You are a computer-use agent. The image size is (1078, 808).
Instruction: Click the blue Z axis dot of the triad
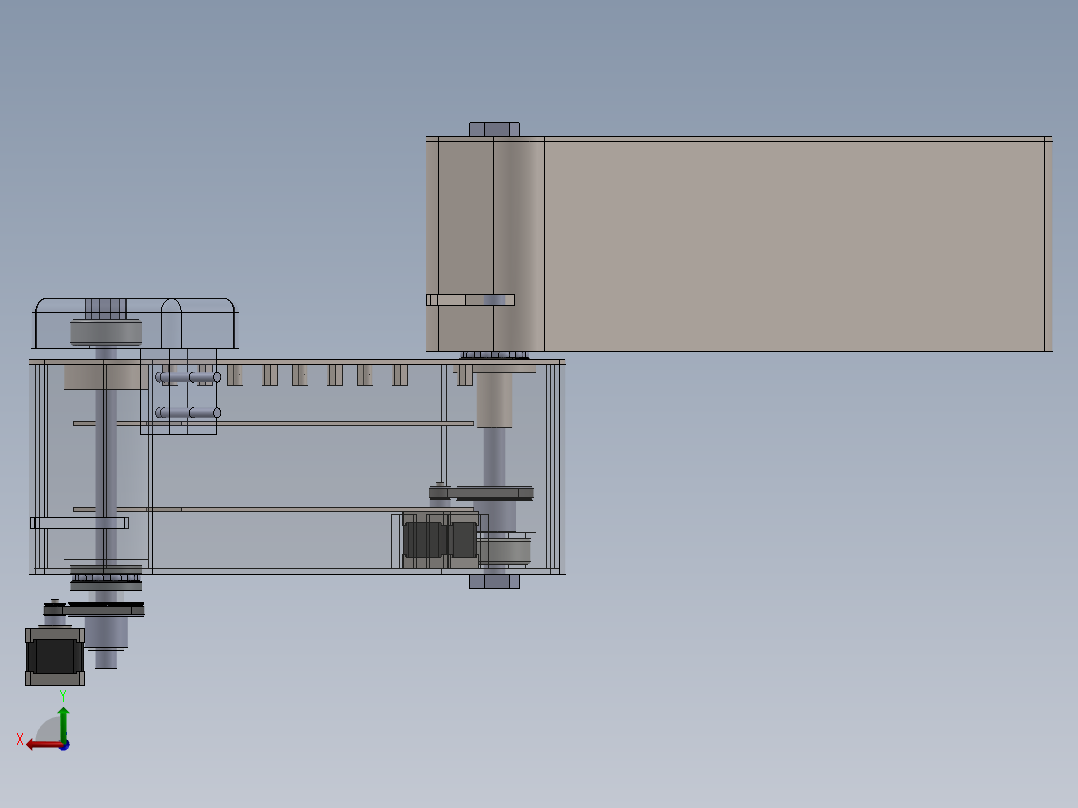pyautogui.click(x=64, y=745)
